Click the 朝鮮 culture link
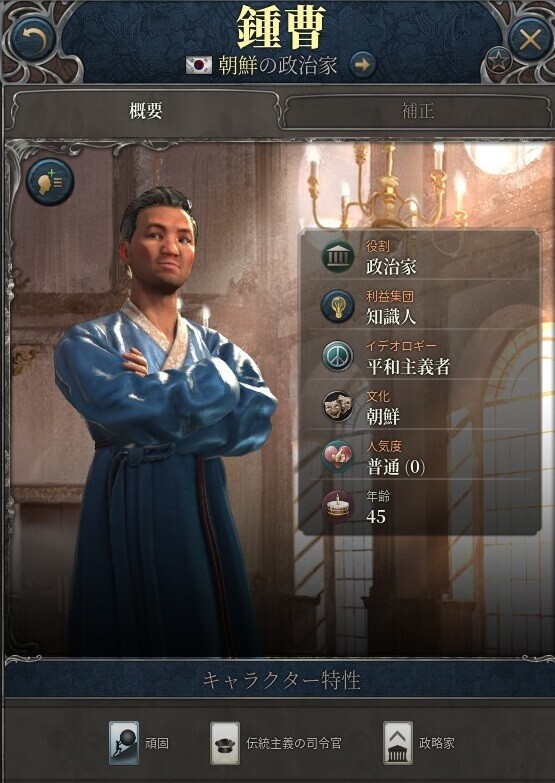 (383, 416)
